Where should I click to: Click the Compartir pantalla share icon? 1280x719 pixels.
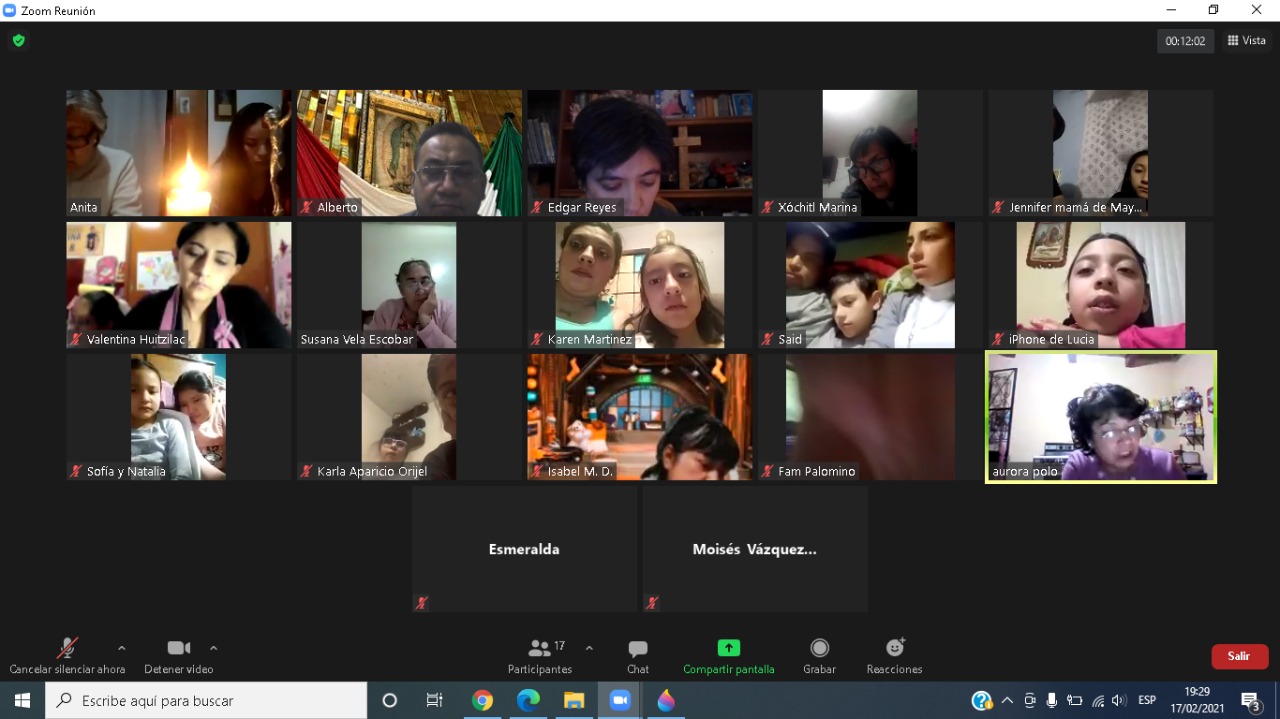coord(729,648)
